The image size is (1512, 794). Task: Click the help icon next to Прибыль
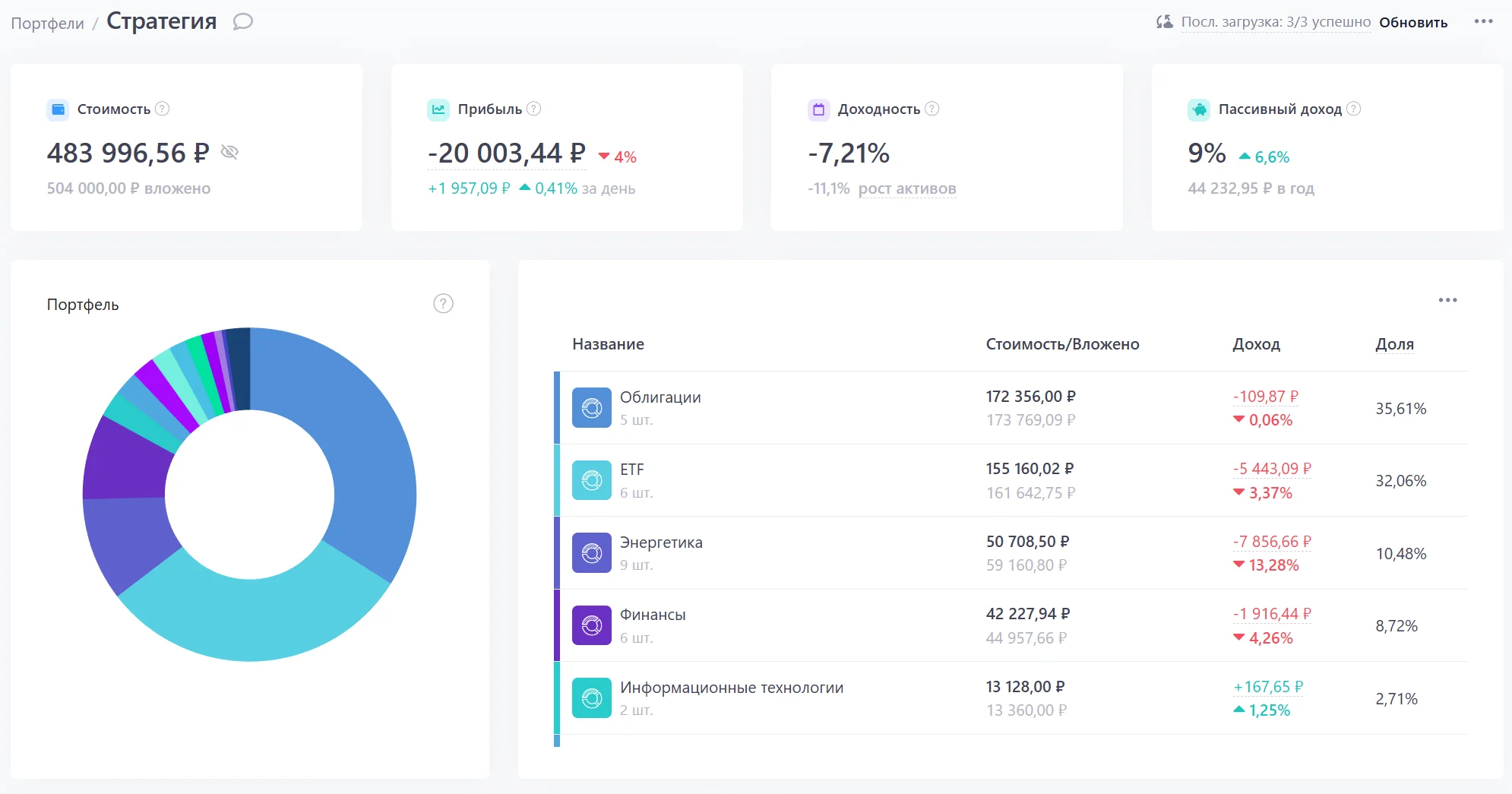[x=534, y=109]
